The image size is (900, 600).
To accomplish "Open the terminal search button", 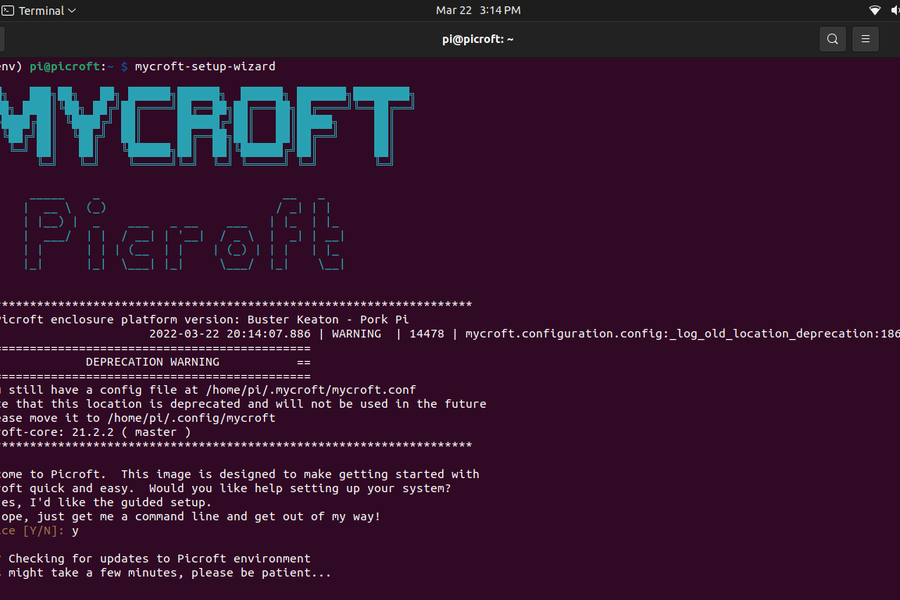I will (x=832, y=39).
